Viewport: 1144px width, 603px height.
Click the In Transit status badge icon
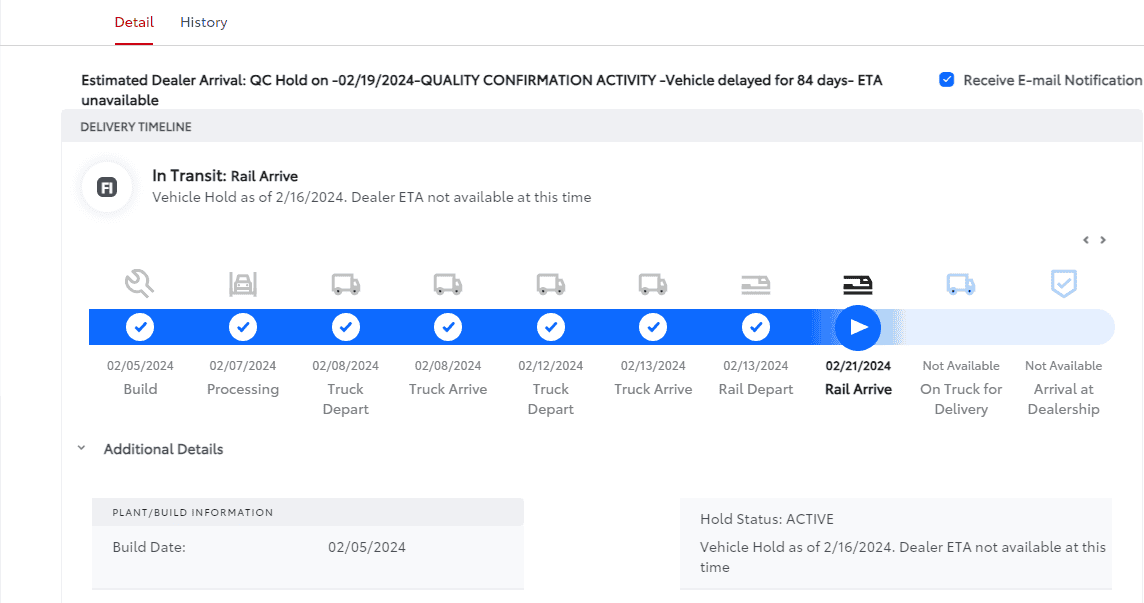click(107, 187)
